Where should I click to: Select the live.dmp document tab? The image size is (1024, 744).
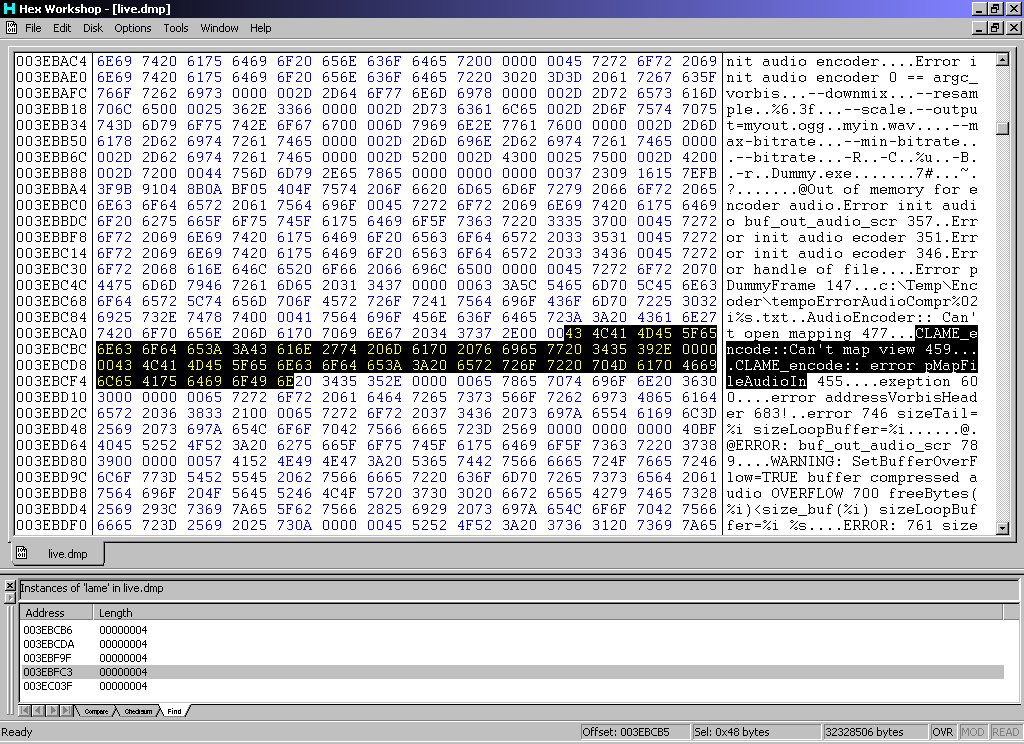[57, 553]
